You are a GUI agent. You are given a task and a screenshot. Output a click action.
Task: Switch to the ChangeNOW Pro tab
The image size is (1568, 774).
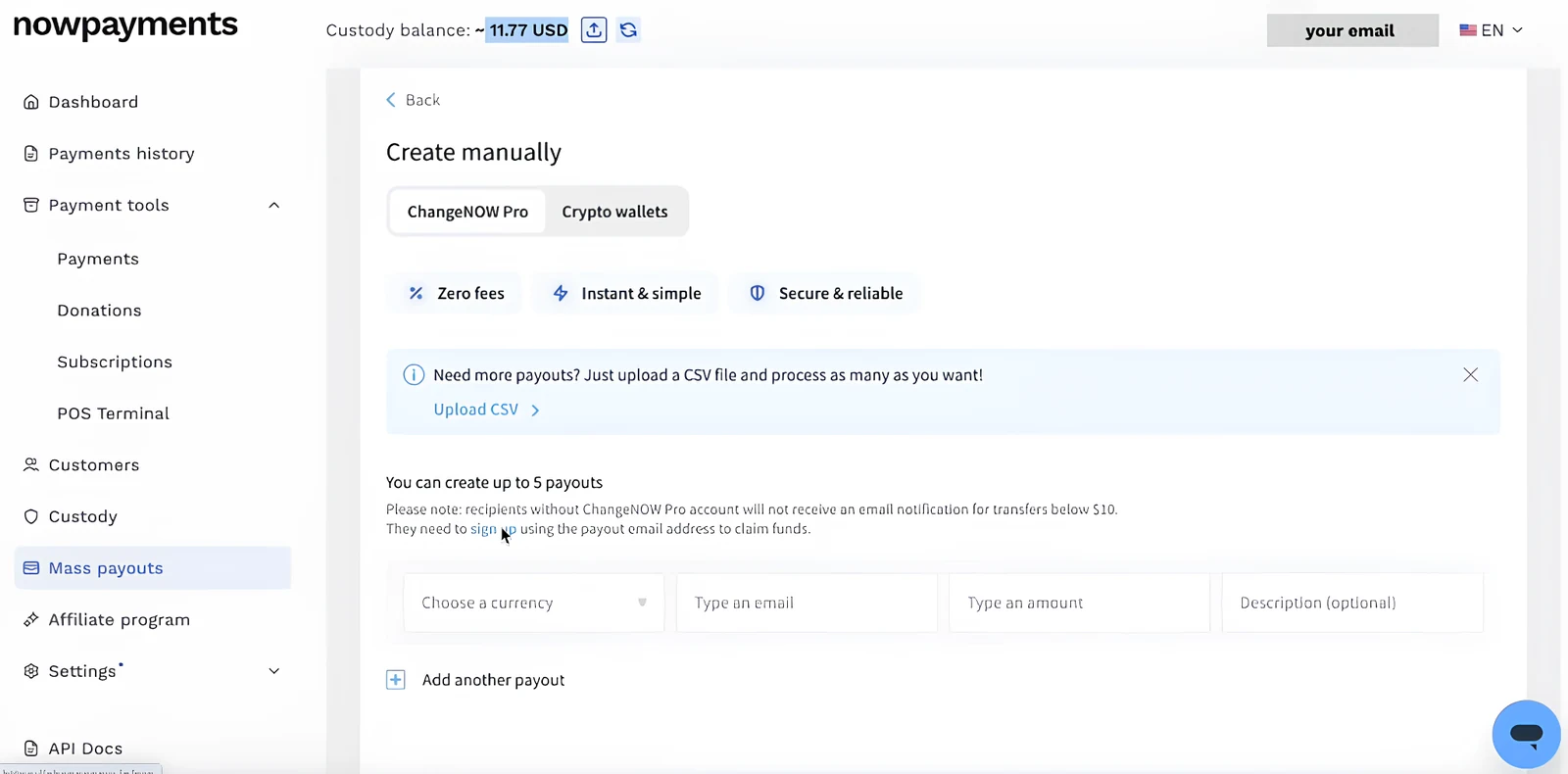467,212
